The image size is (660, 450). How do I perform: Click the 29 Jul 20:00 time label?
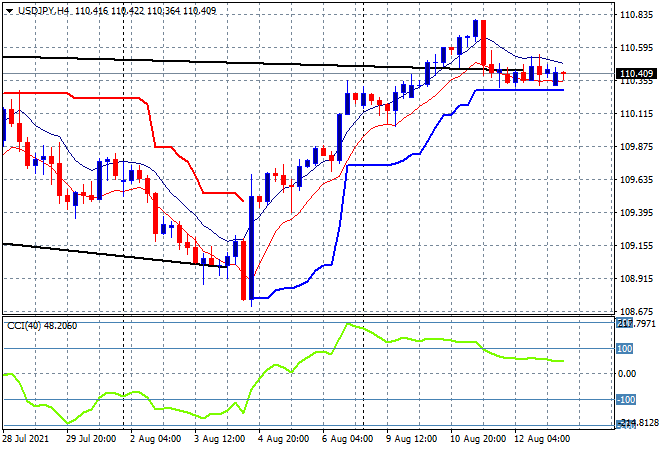tap(91, 439)
